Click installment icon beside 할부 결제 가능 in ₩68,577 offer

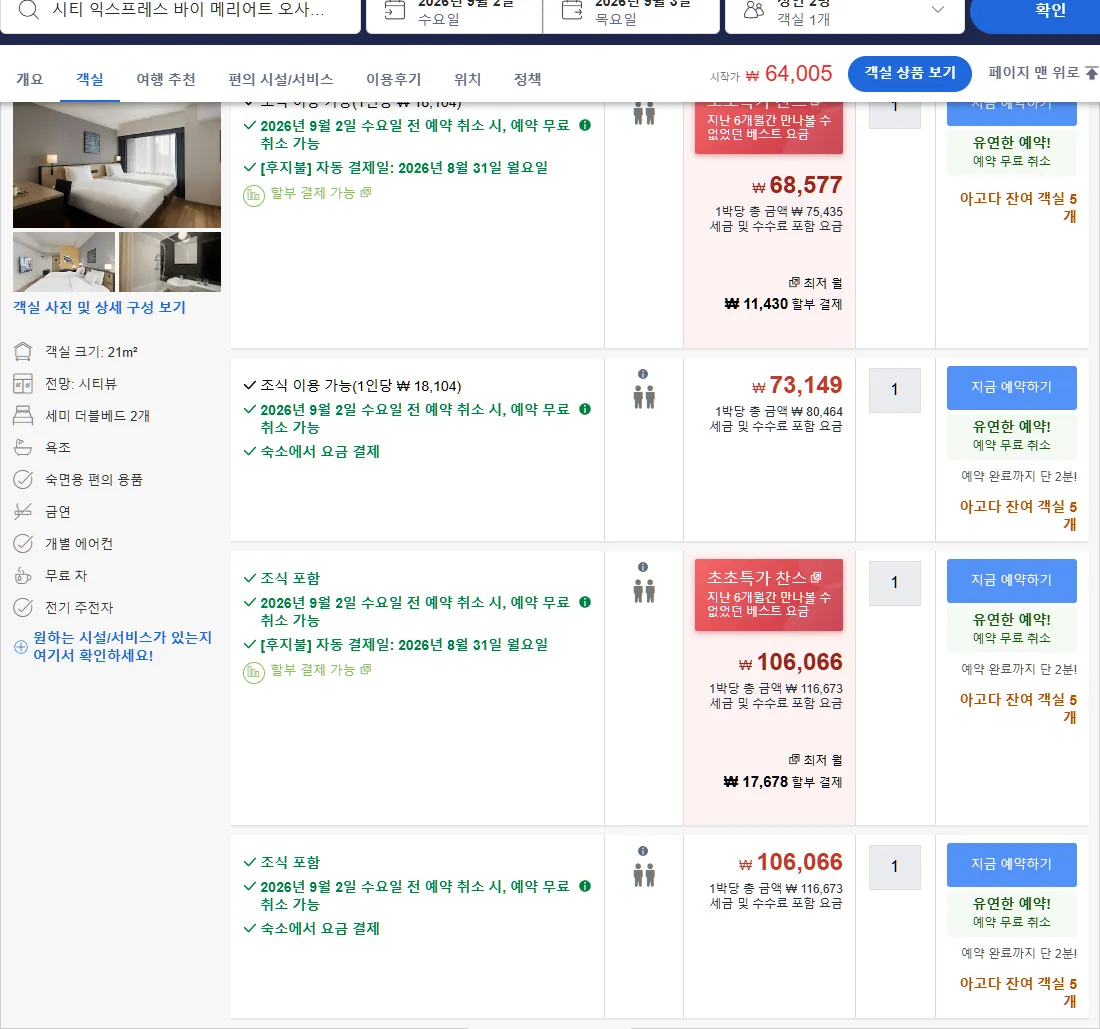253,195
